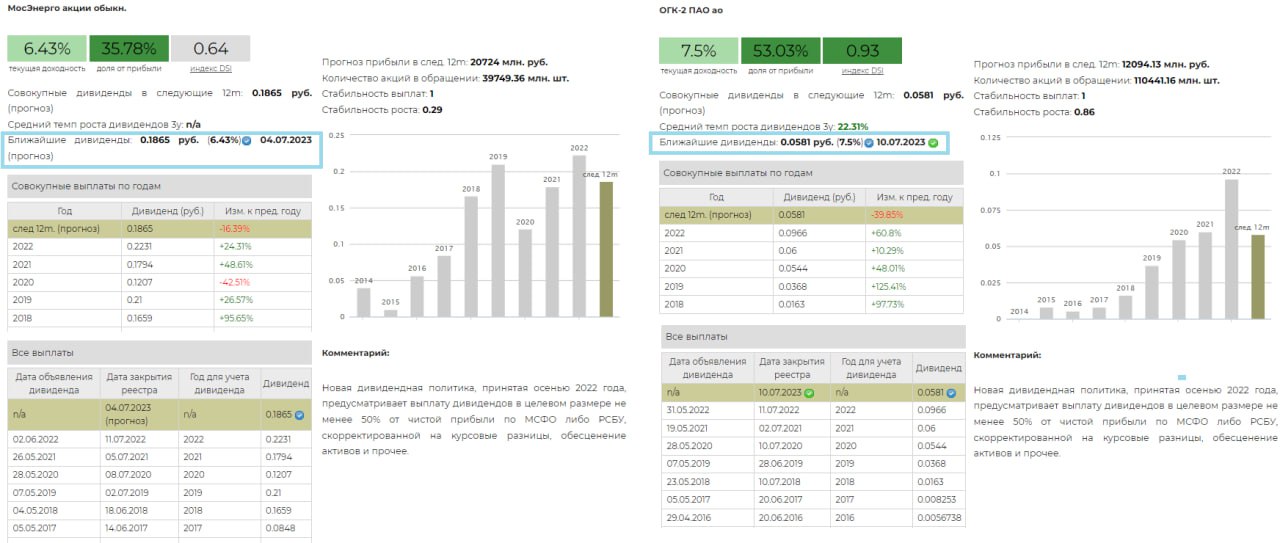Click OGK-2 7.5% current yield tile
Image resolution: width=1280 pixels, height=543 pixels.
tap(699, 51)
